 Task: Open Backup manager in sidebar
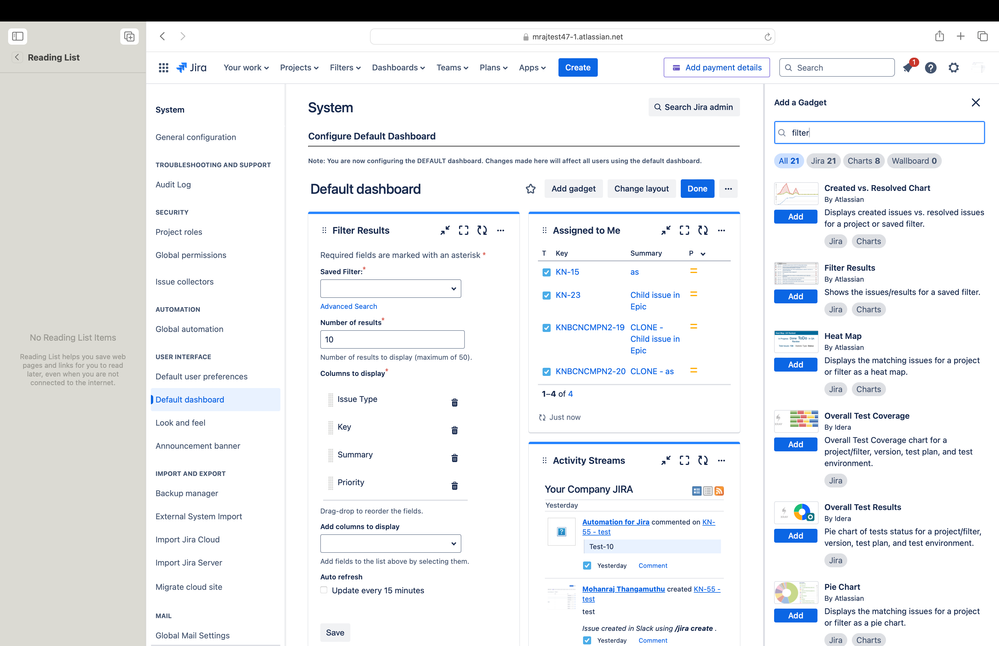(x=187, y=493)
